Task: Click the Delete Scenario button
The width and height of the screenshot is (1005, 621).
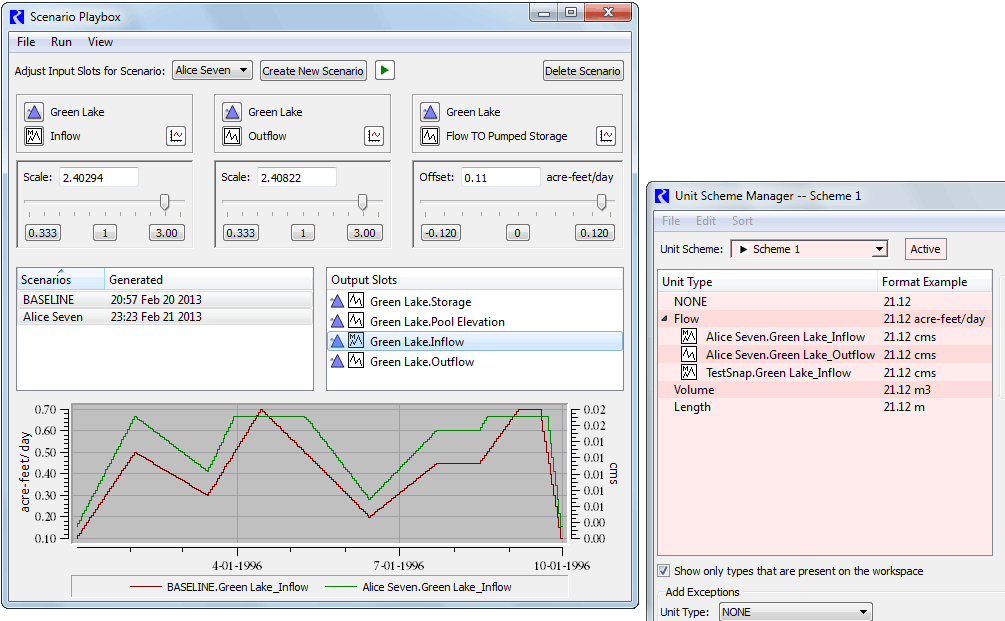Action: click(583, 71)
